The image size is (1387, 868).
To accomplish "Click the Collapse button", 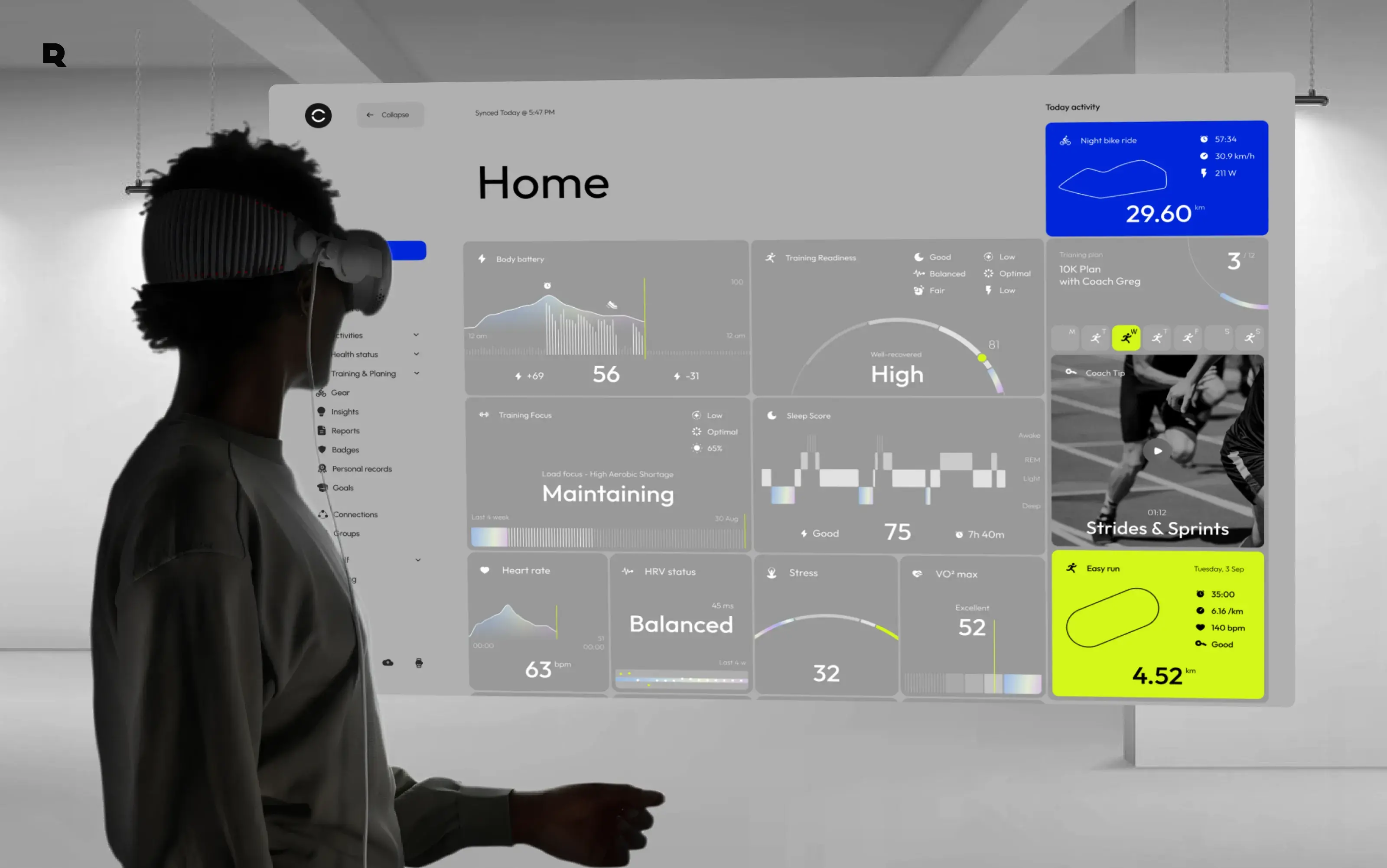I will click(390, 114).
